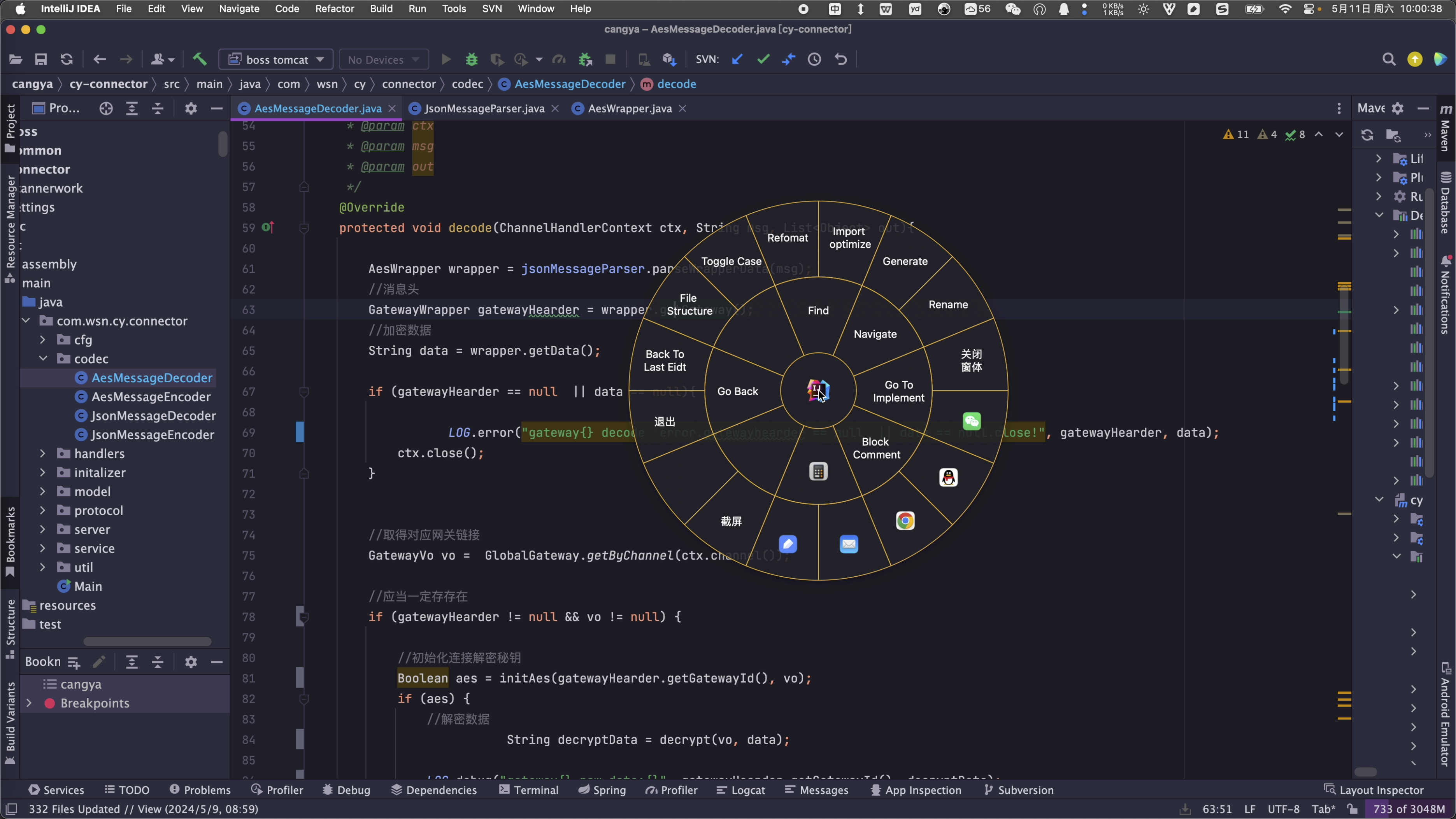
Task: Open Chrome icon in the radial menu
Action: coord(905,520)
